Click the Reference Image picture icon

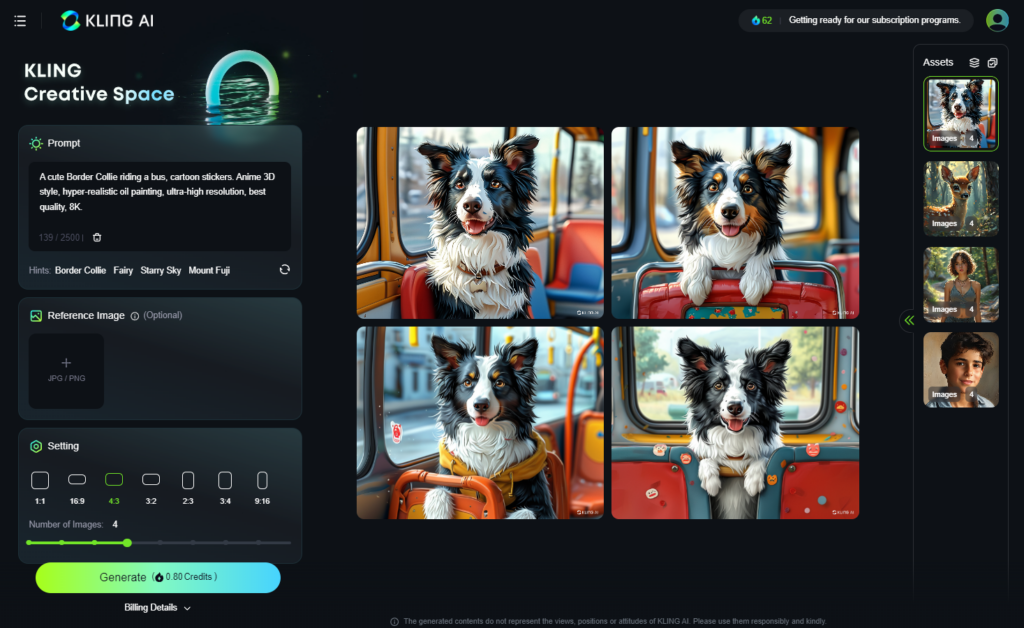(x=36, y=316)
